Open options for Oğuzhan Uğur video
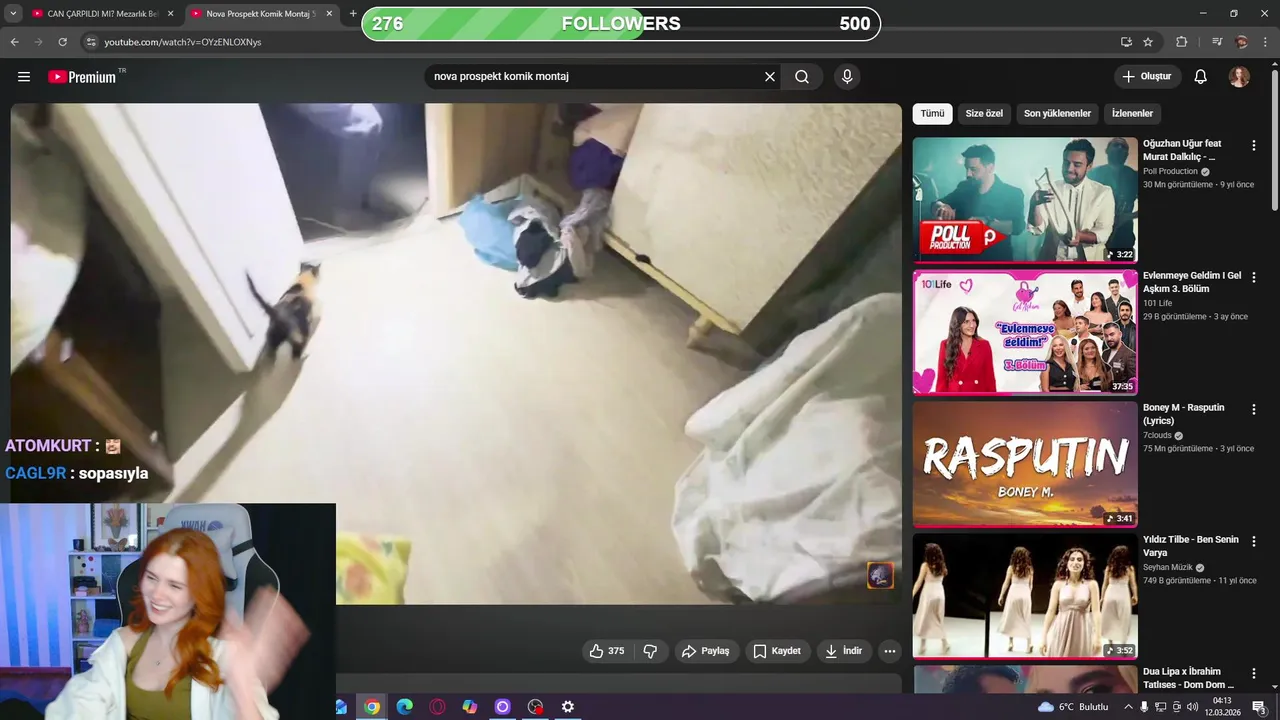Screen dimensions: 1280x720 click(x=1254, y=145)
